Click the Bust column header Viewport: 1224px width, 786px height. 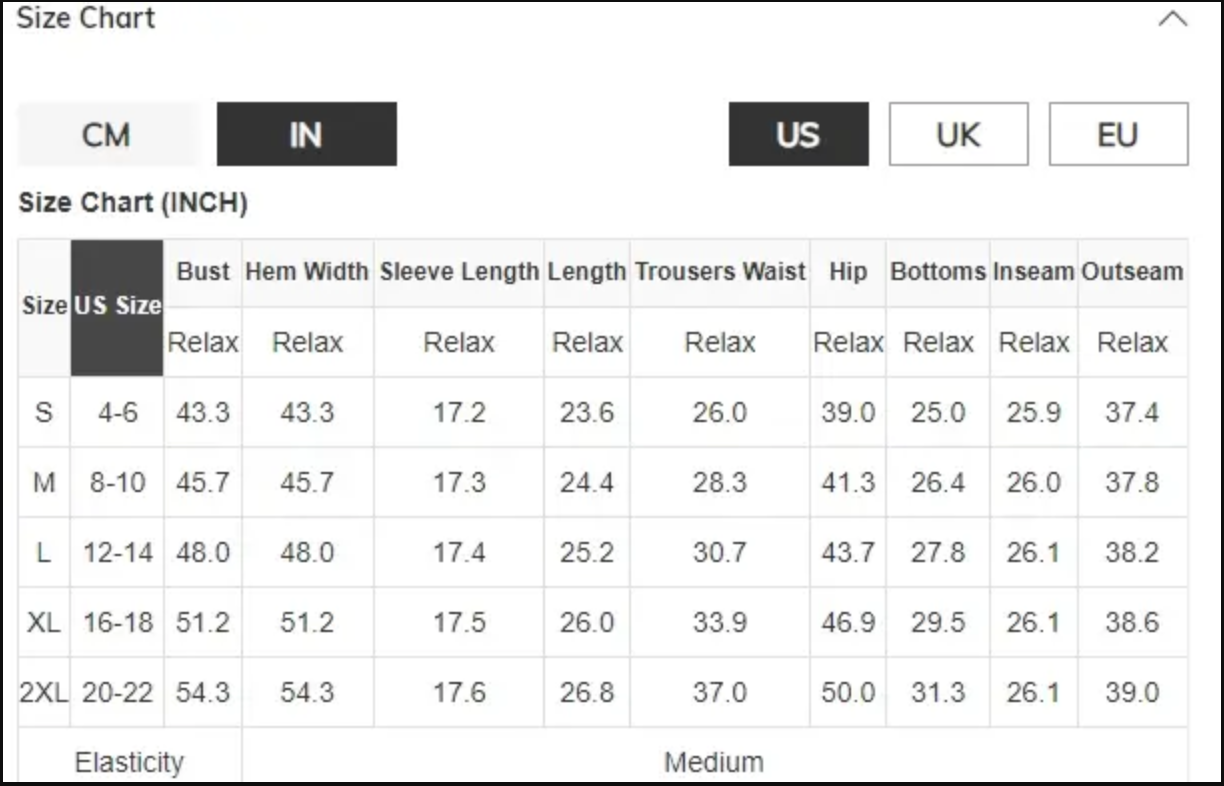click(x=203, y=272)
